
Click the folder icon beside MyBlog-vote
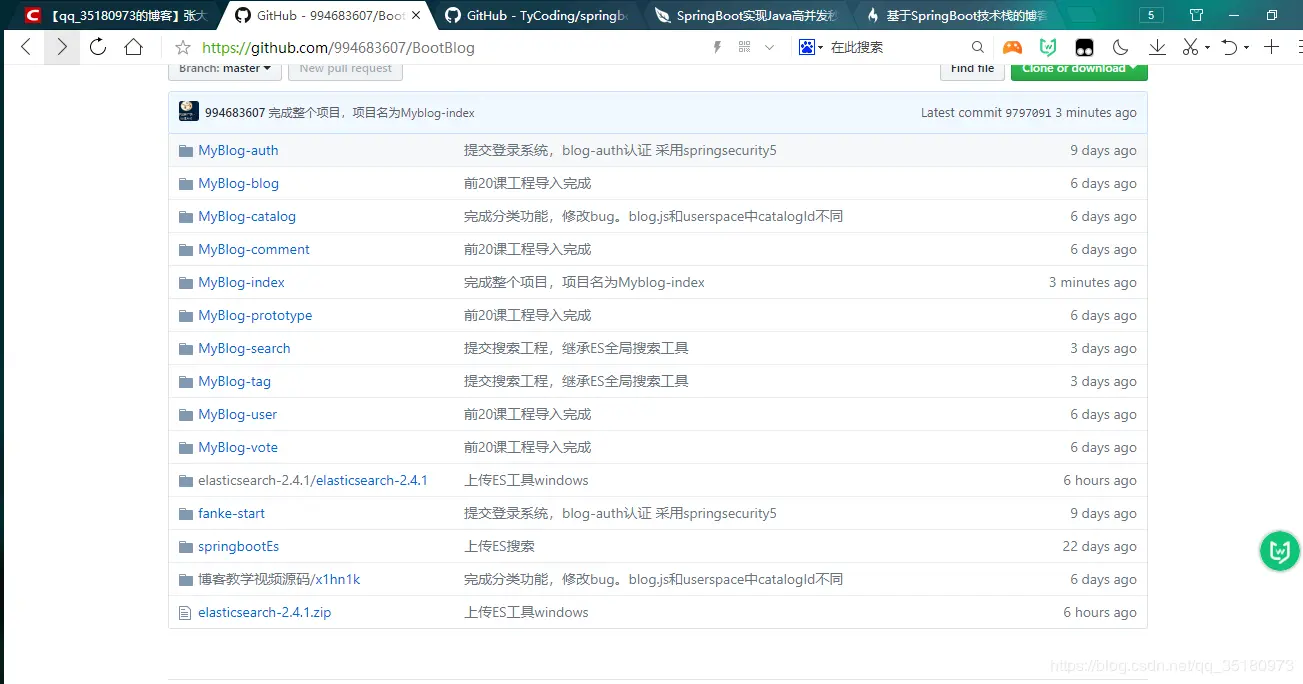[x=185, y=448]
